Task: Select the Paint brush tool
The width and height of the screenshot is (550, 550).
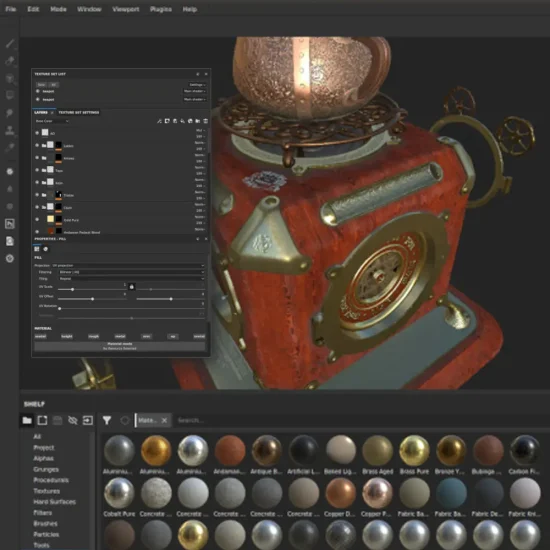Action: pyautogui.click(x=10, y=43)
